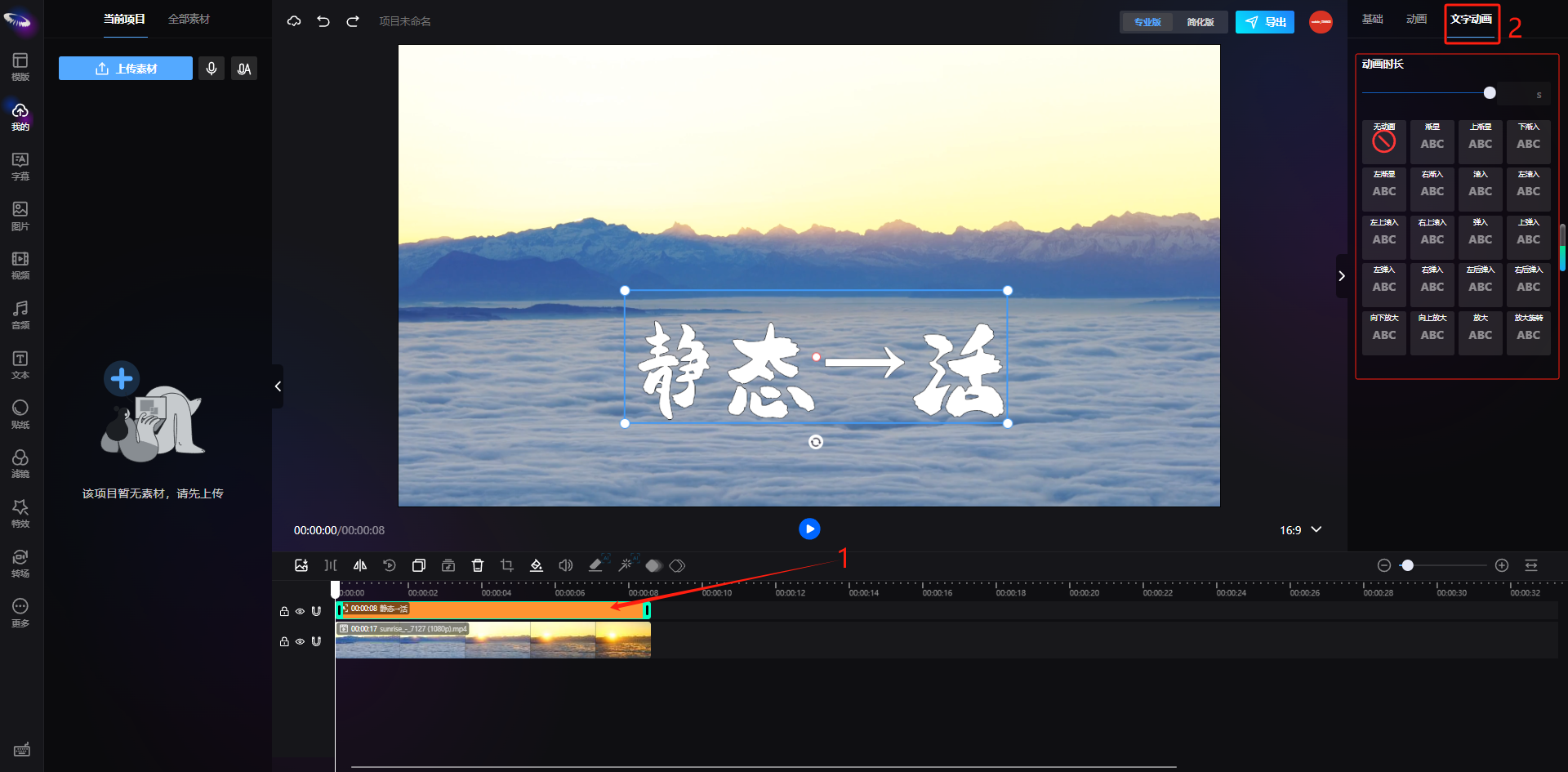Open the 图片 images sidebar panel
1568x772 pixels.
[x=20, y=216]
